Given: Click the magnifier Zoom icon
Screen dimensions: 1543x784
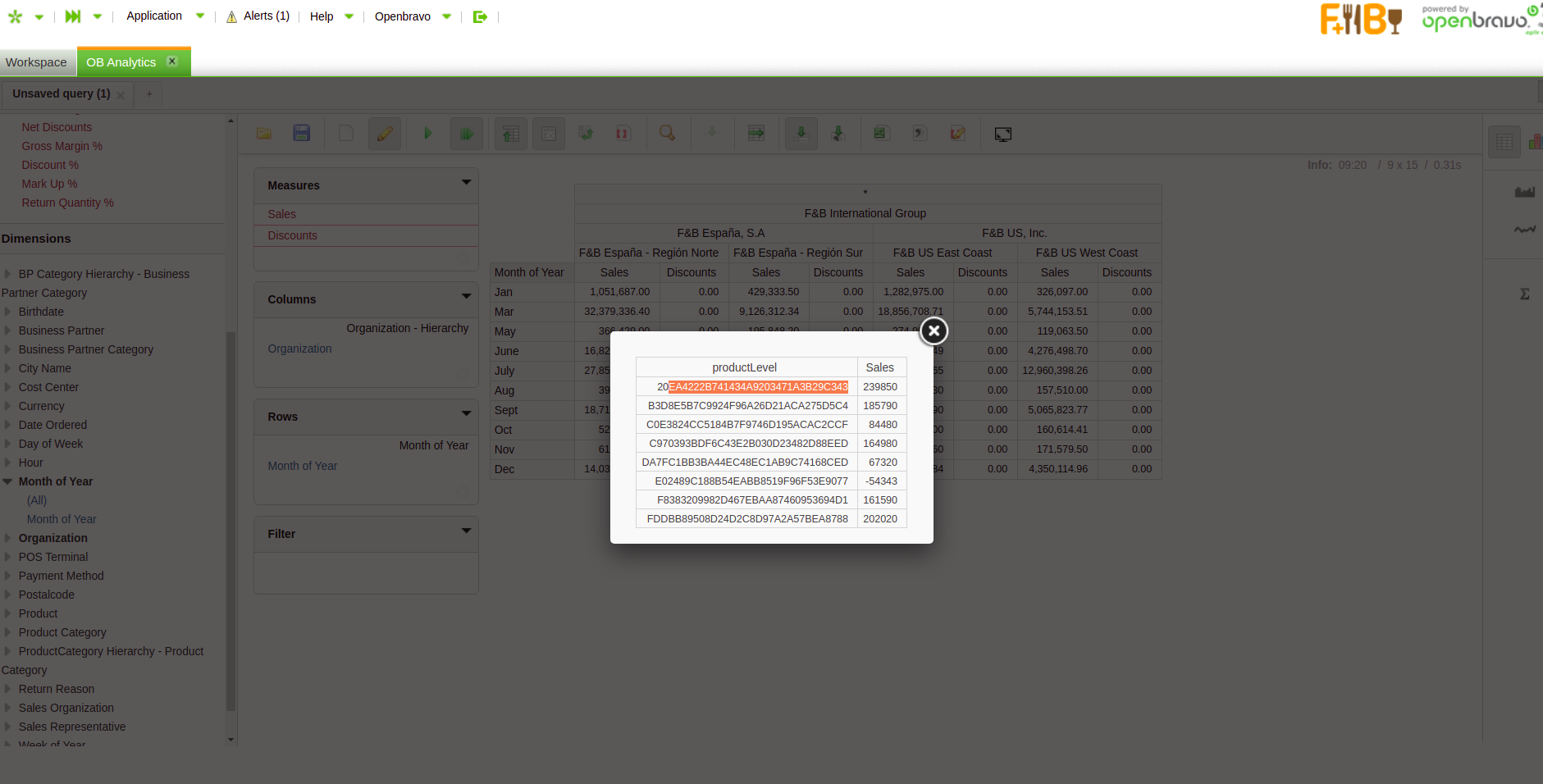Looking at the screenshot, I should (x=668, y=134).
